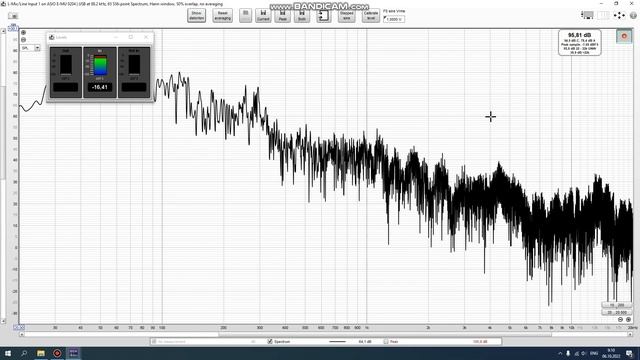Screen dimensions: 640x360
Task: Set frequency range to 20..20,000 preset
Action: click(617, 312)
